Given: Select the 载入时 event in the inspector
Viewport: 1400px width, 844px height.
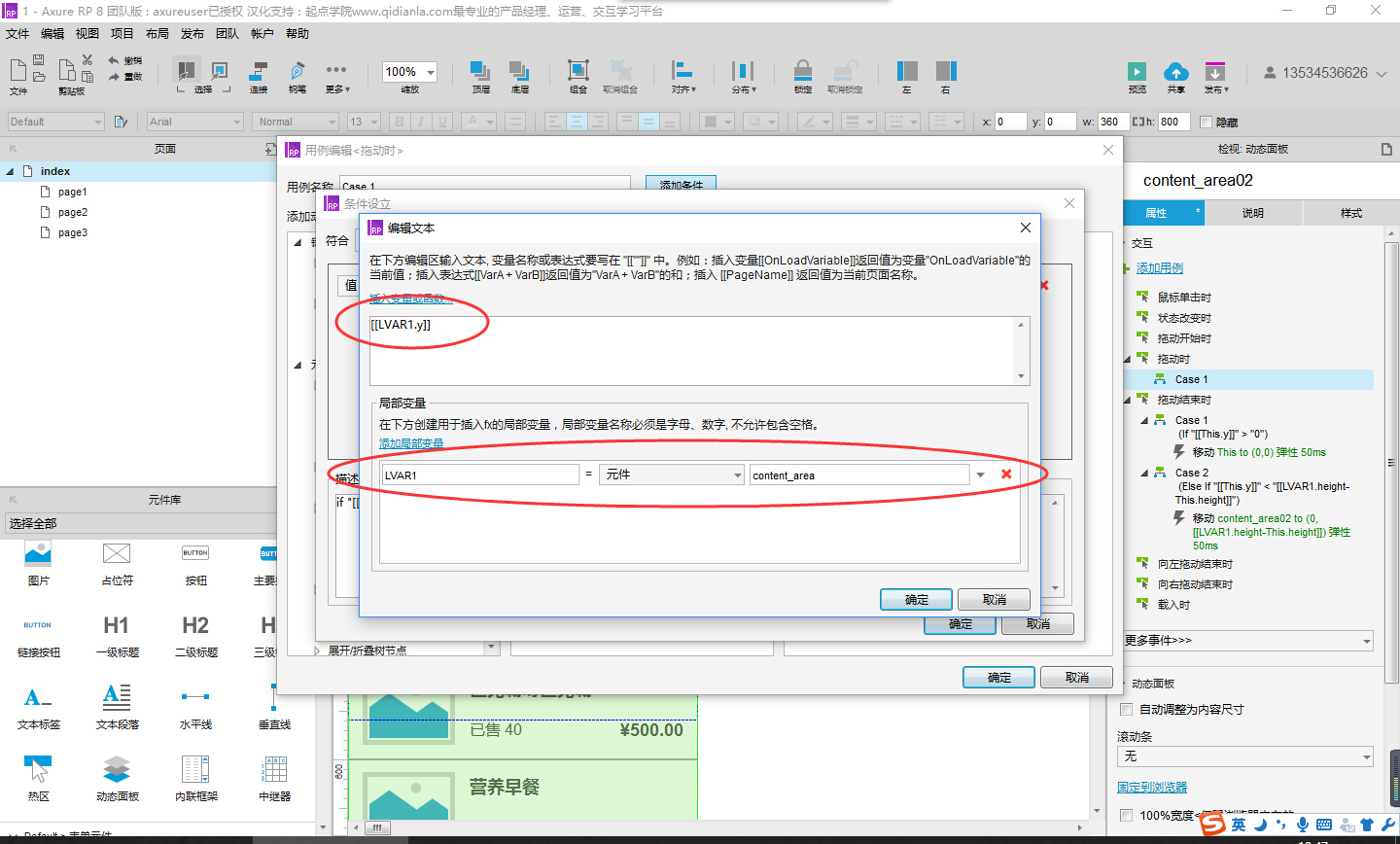Looking at the screenshot, I should [x=1172, y=605].
